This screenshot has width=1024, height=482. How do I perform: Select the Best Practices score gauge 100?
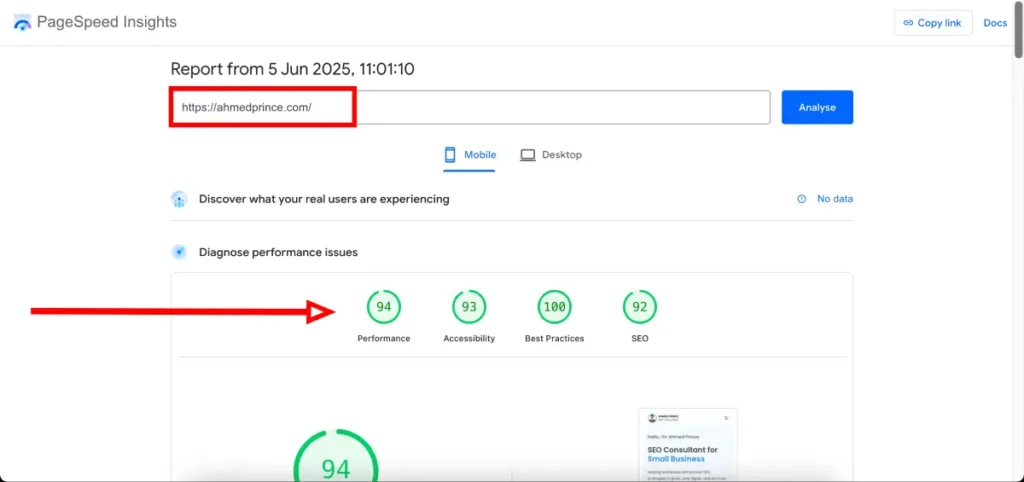pos(554,307)
